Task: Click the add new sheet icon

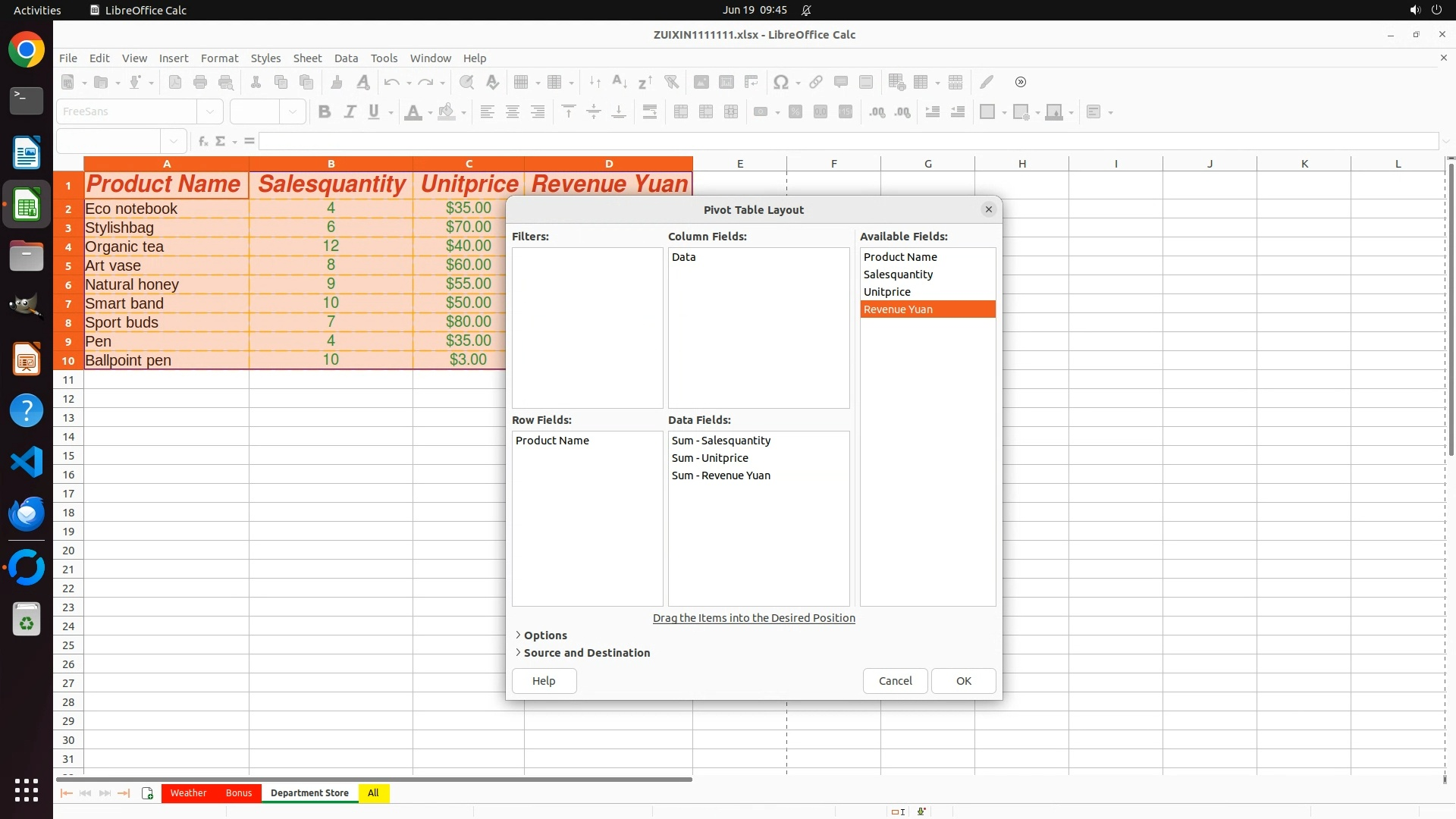Action: tap(147, 793)
